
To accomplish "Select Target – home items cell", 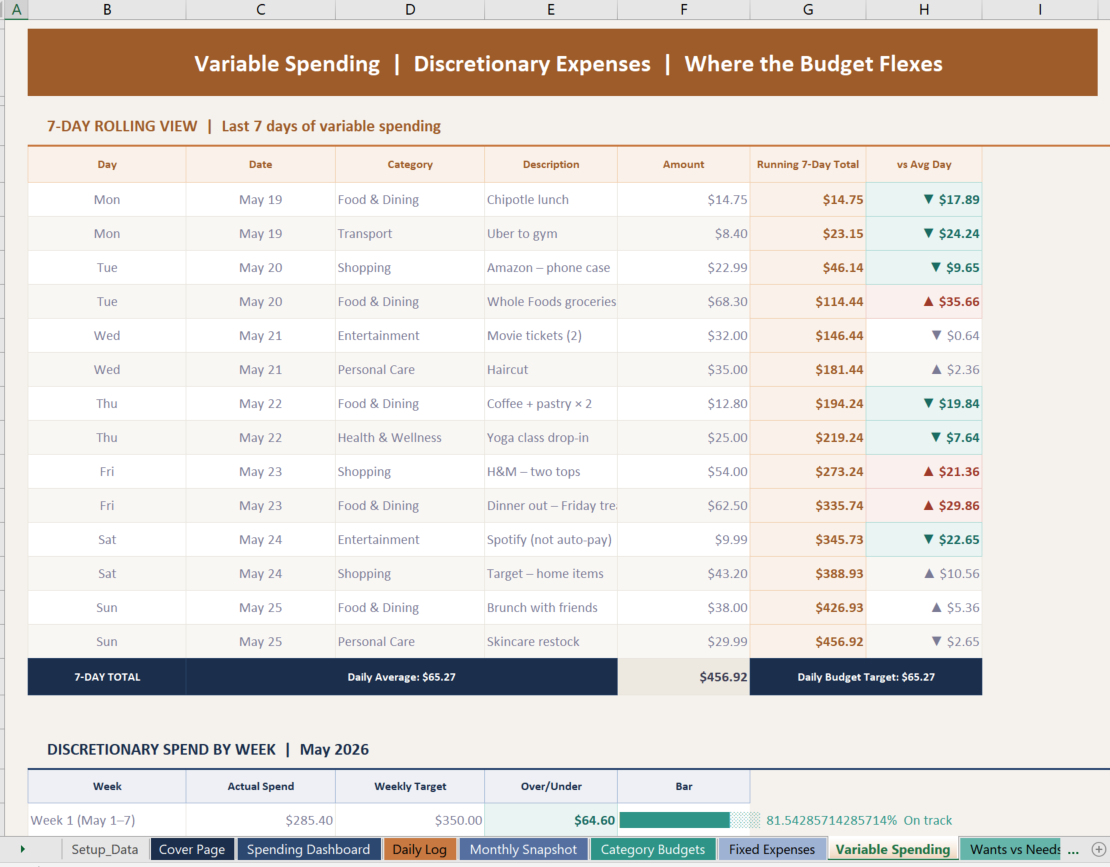I will coord(551,573).
